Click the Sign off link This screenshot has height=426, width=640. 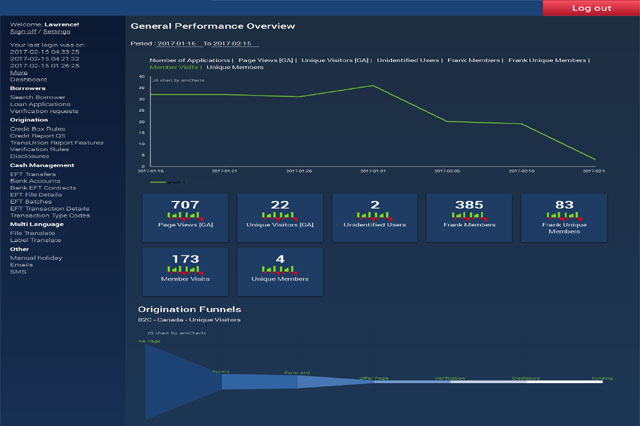(x=22, y=31)
